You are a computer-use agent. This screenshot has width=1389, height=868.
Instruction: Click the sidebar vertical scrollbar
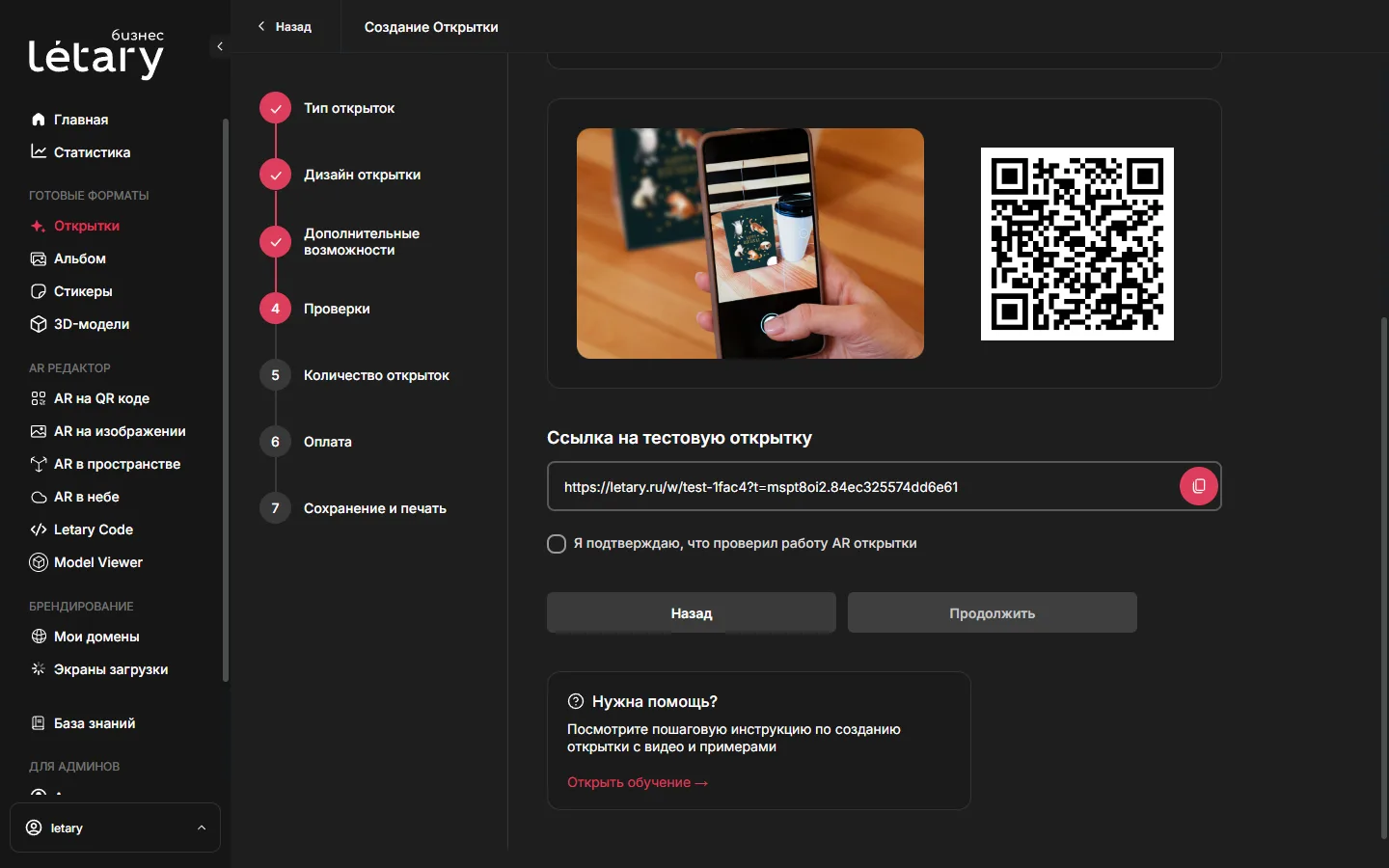click(226, 400)
